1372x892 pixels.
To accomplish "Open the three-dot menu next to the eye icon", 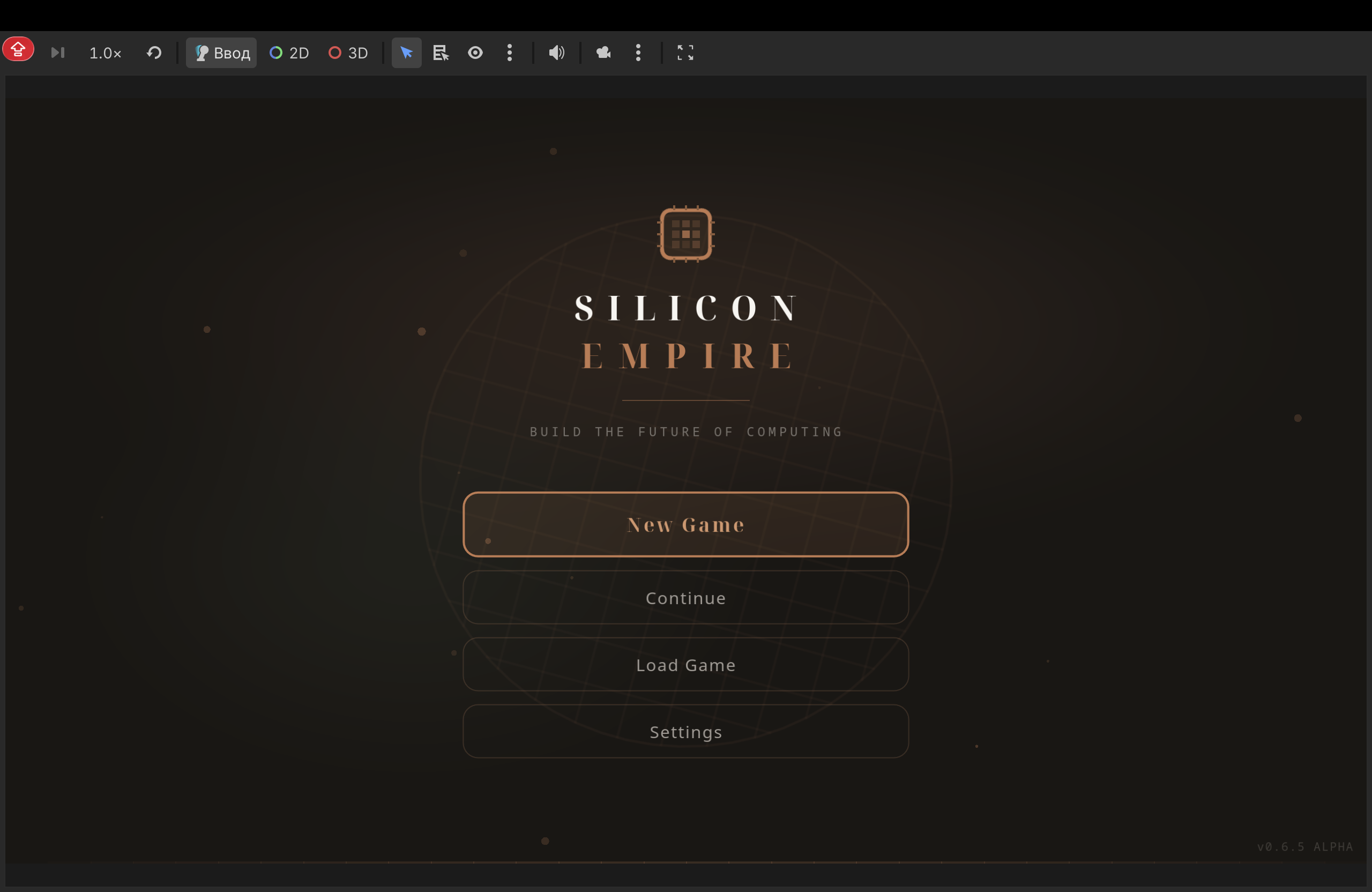I will (x=510, y=53).
